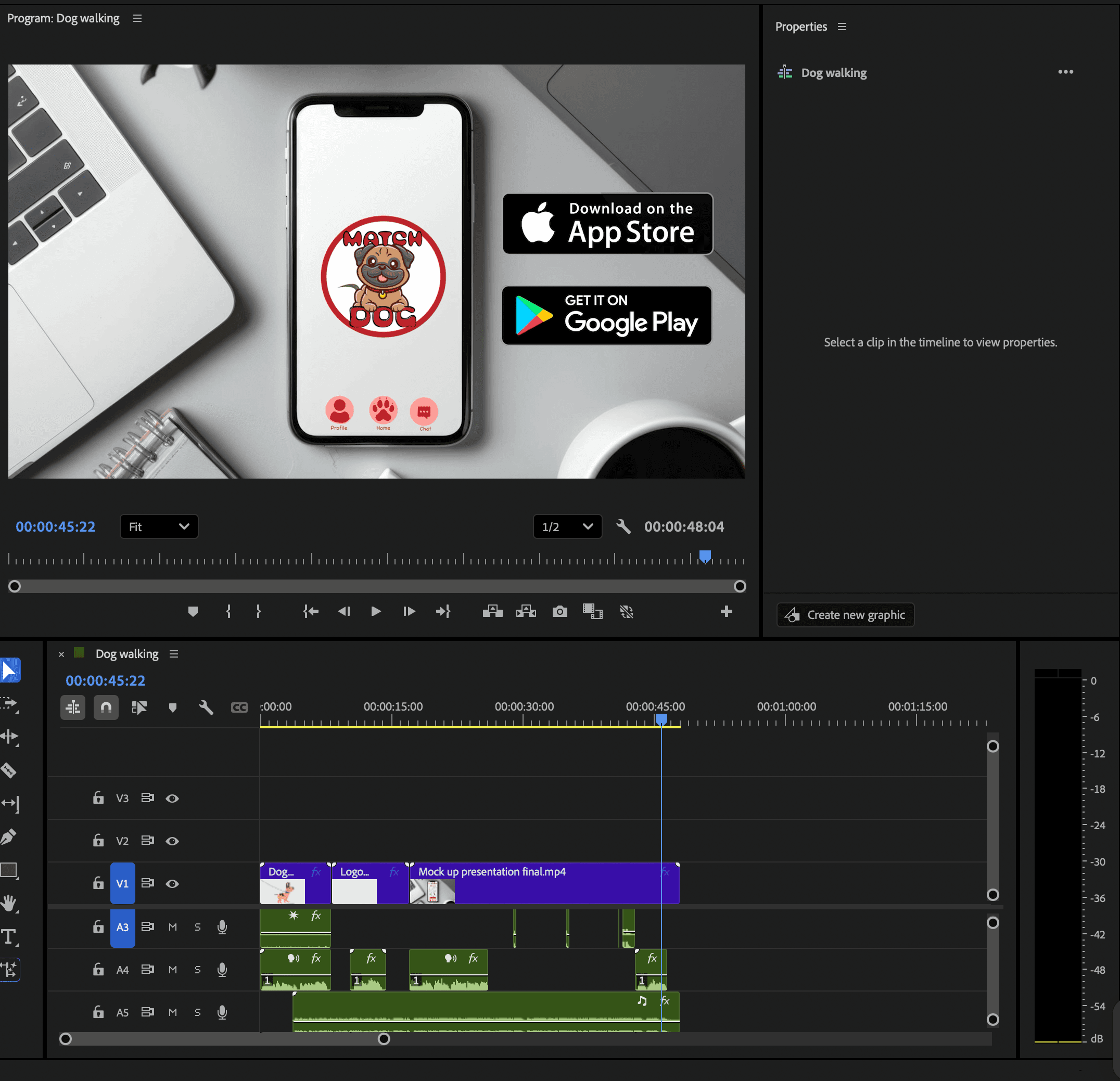This screenshot has height=1081, width=1120.
Task: Click the Add Marker button in monitor
Action: click(193, 612)
